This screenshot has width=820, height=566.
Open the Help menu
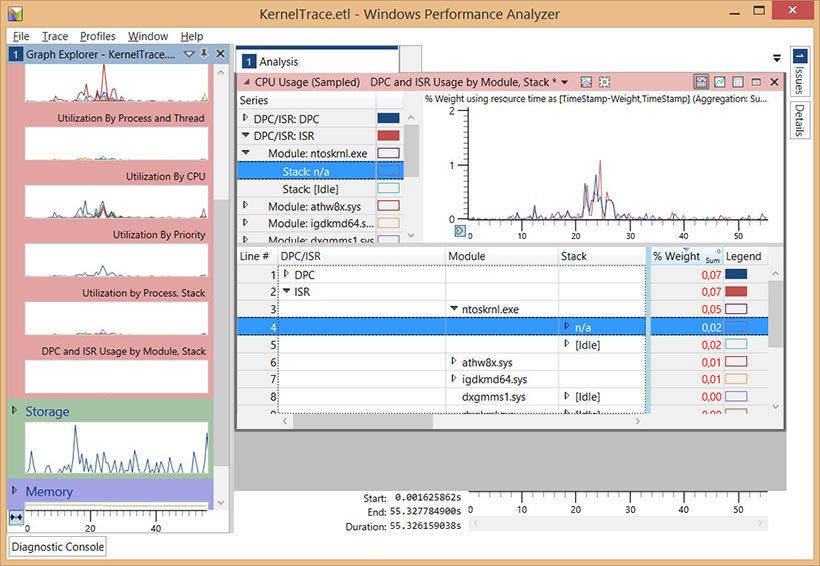click(x=191, y=36)
